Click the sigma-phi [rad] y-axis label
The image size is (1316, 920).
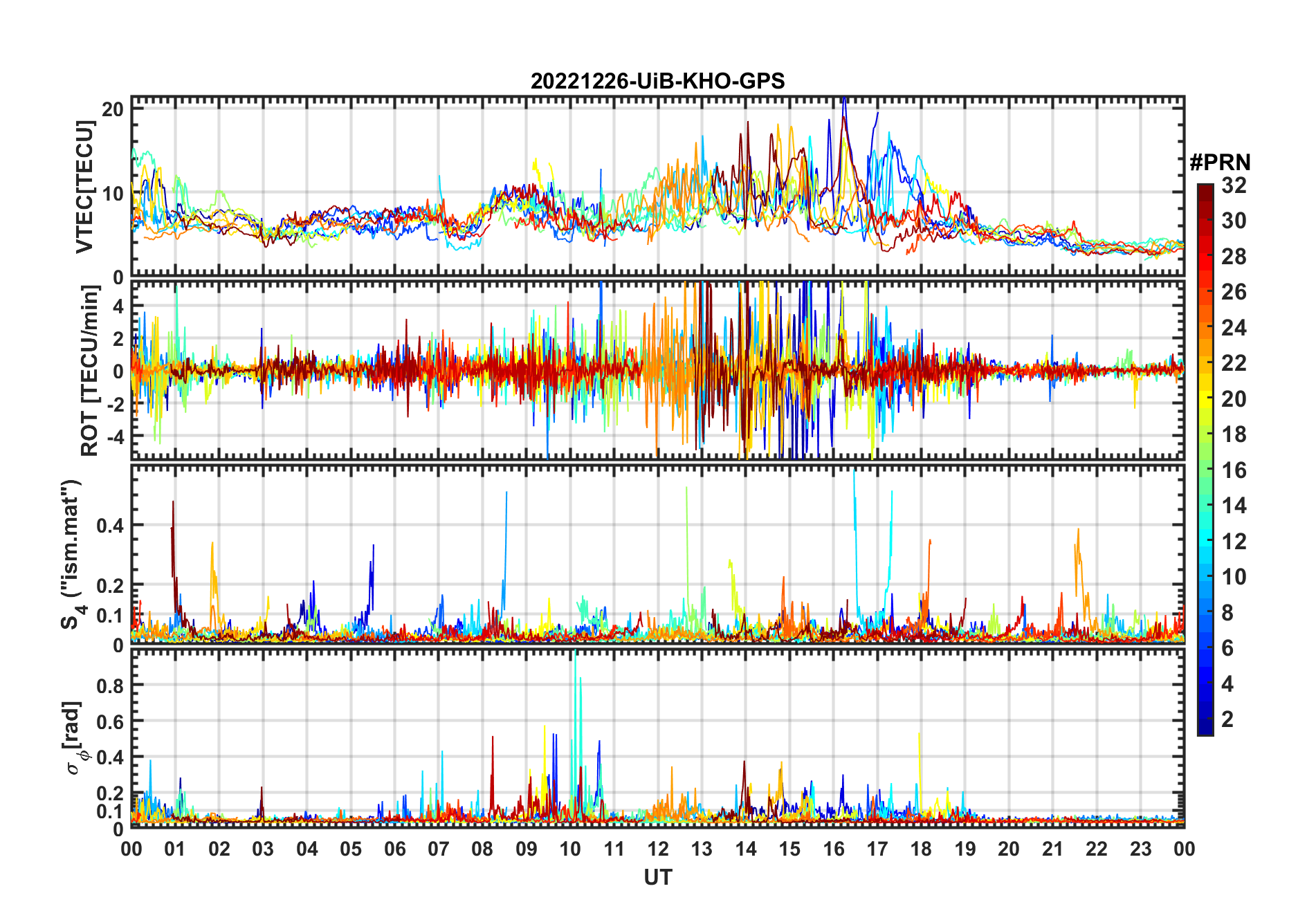(75, 738)
